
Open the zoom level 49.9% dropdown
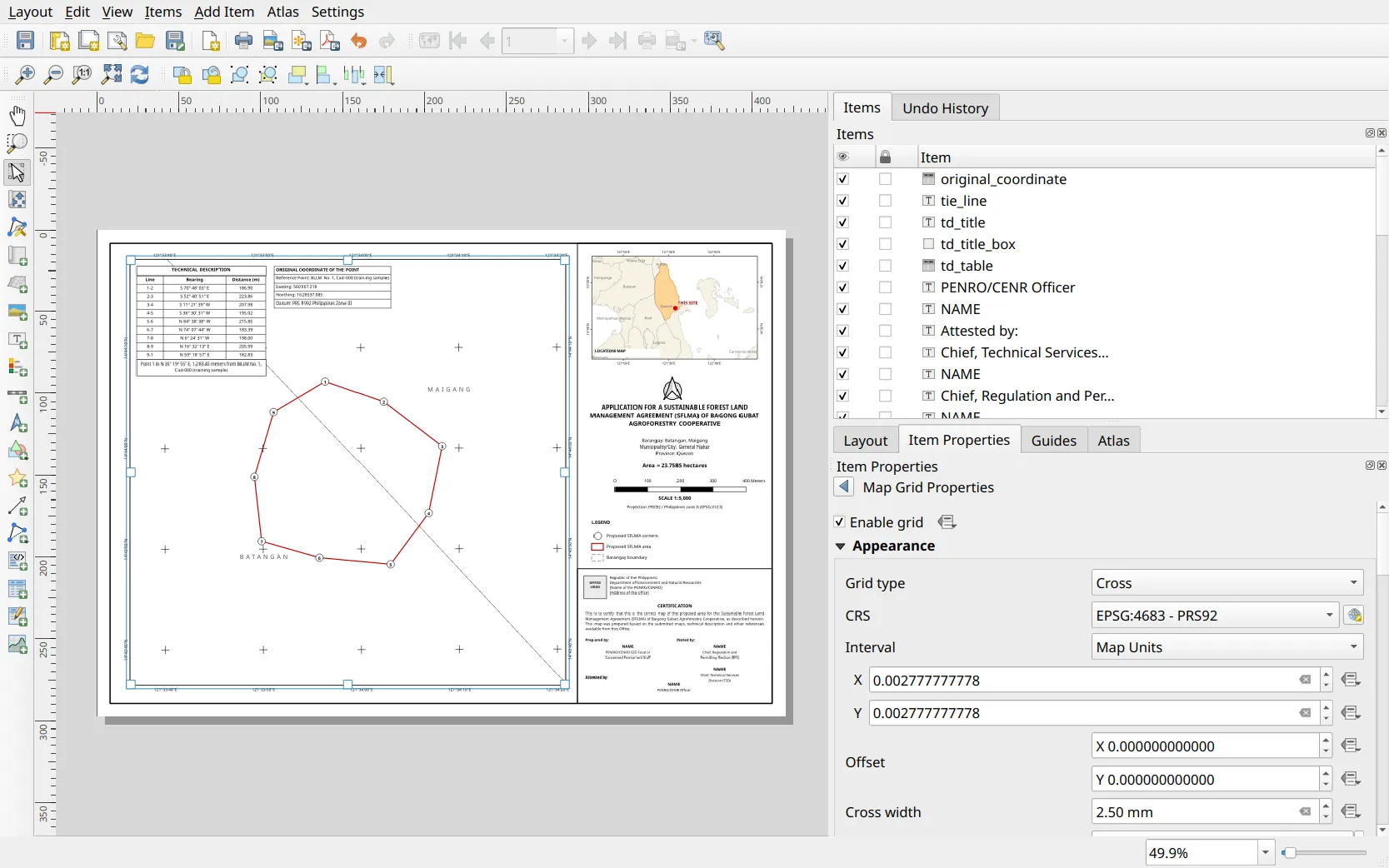(x=1266, y=852)
